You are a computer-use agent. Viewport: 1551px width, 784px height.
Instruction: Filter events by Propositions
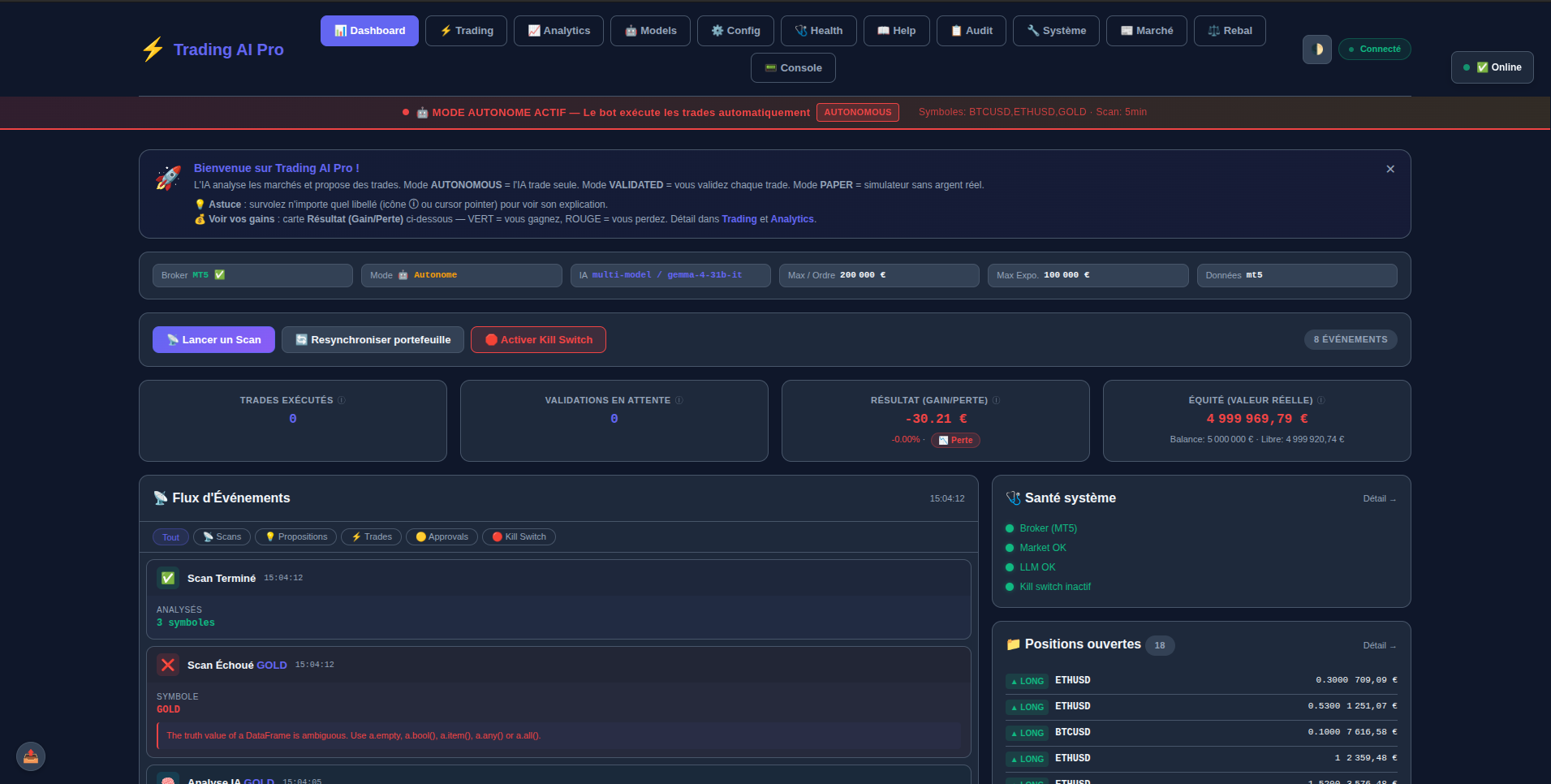(x=295, y=537)
